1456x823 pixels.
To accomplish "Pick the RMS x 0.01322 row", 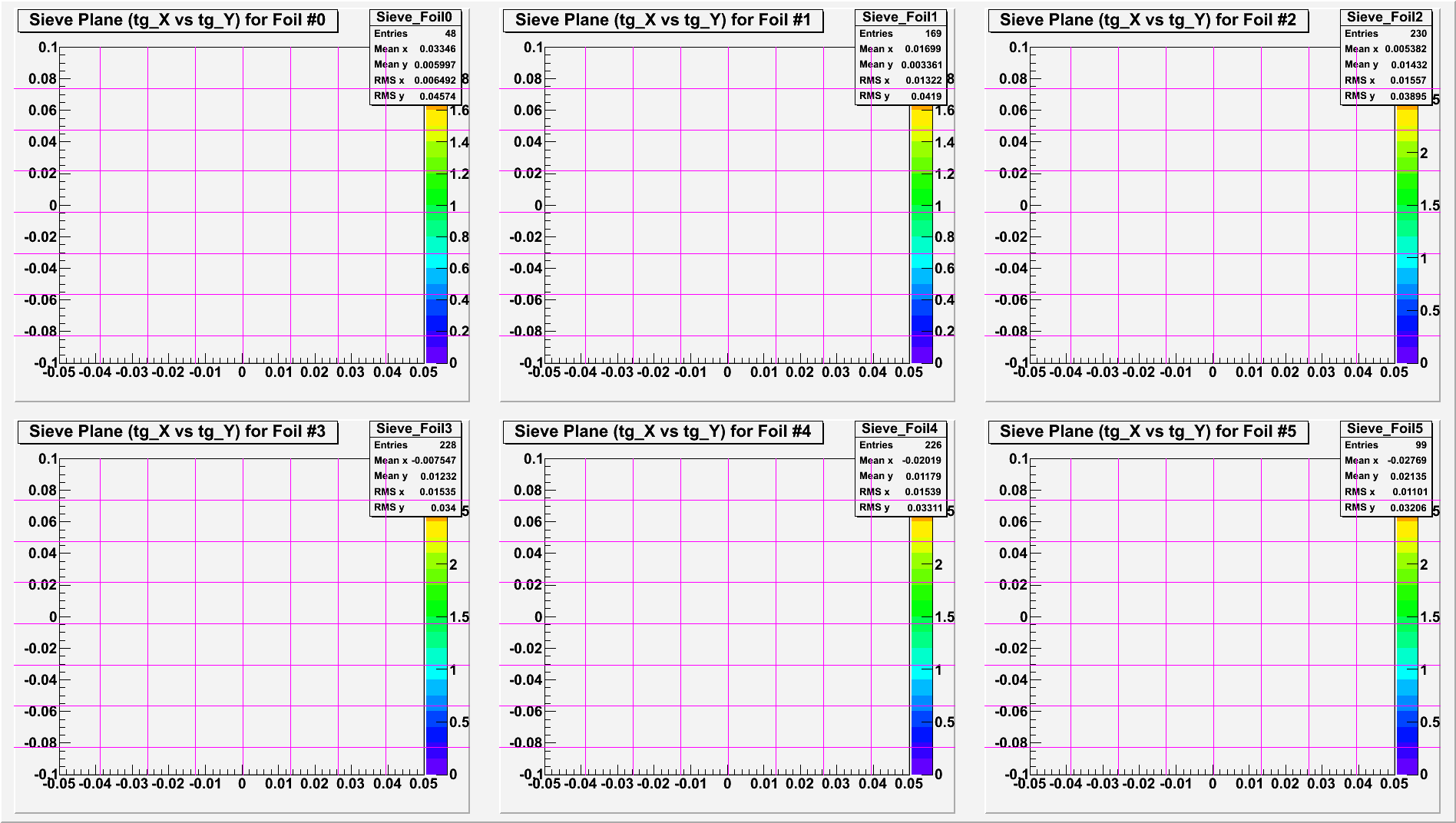I will point(900,81).
